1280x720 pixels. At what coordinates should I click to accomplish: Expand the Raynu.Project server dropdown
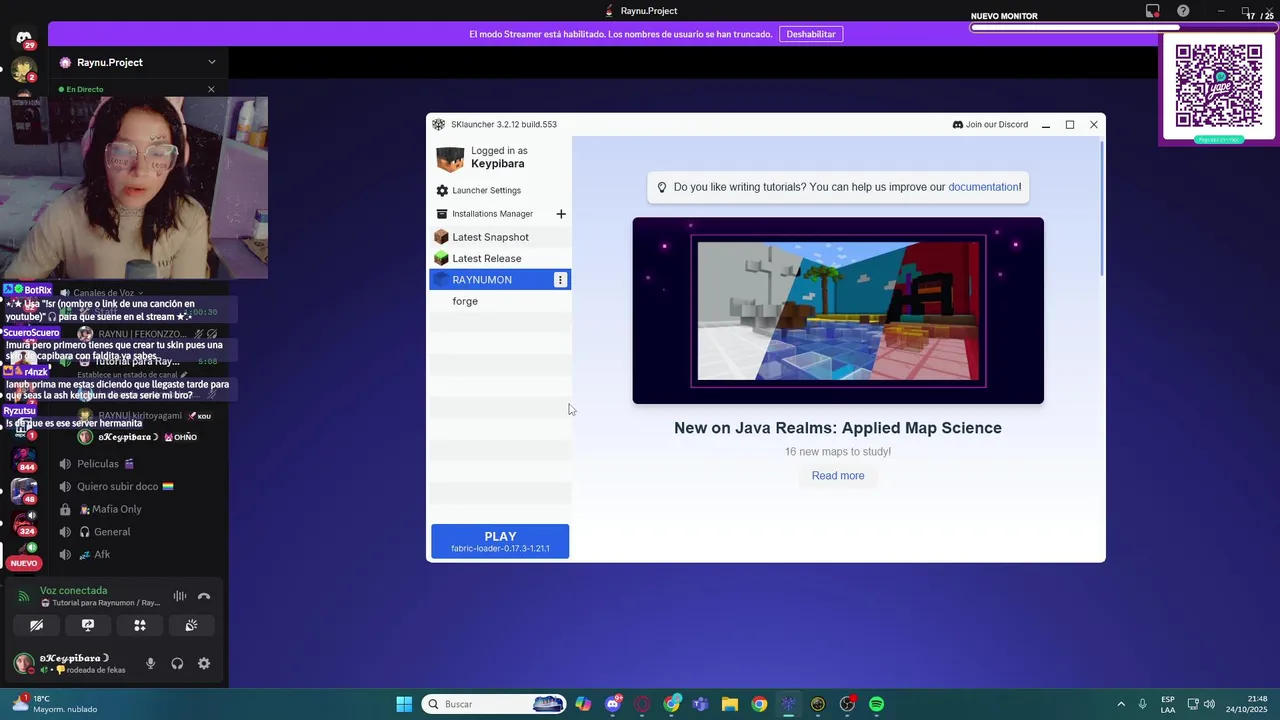pos(211,62)
